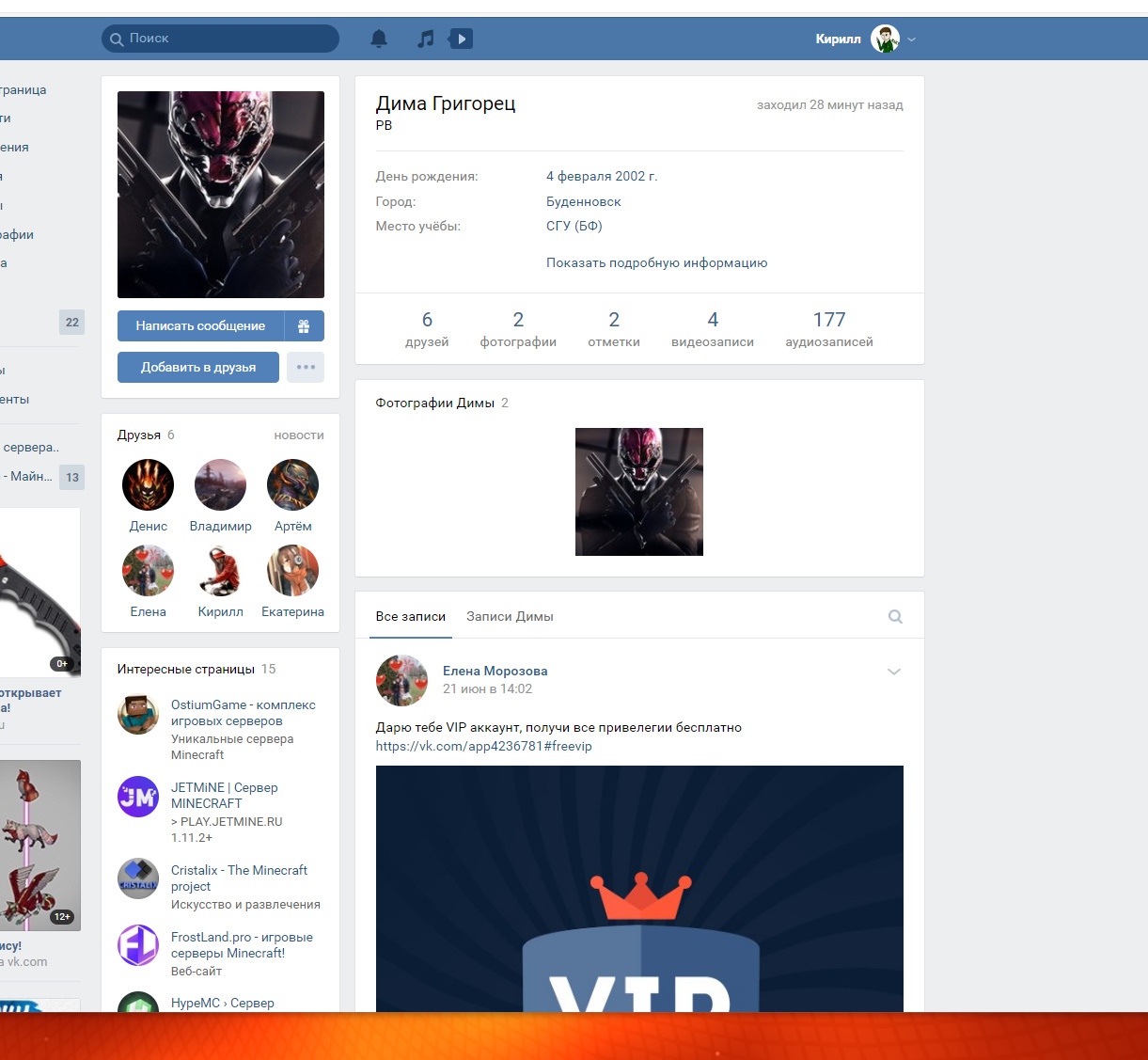This screenshot has width=1148, height=1060.
Task: Open the notifications bell icon
Action: coord(379,39)
